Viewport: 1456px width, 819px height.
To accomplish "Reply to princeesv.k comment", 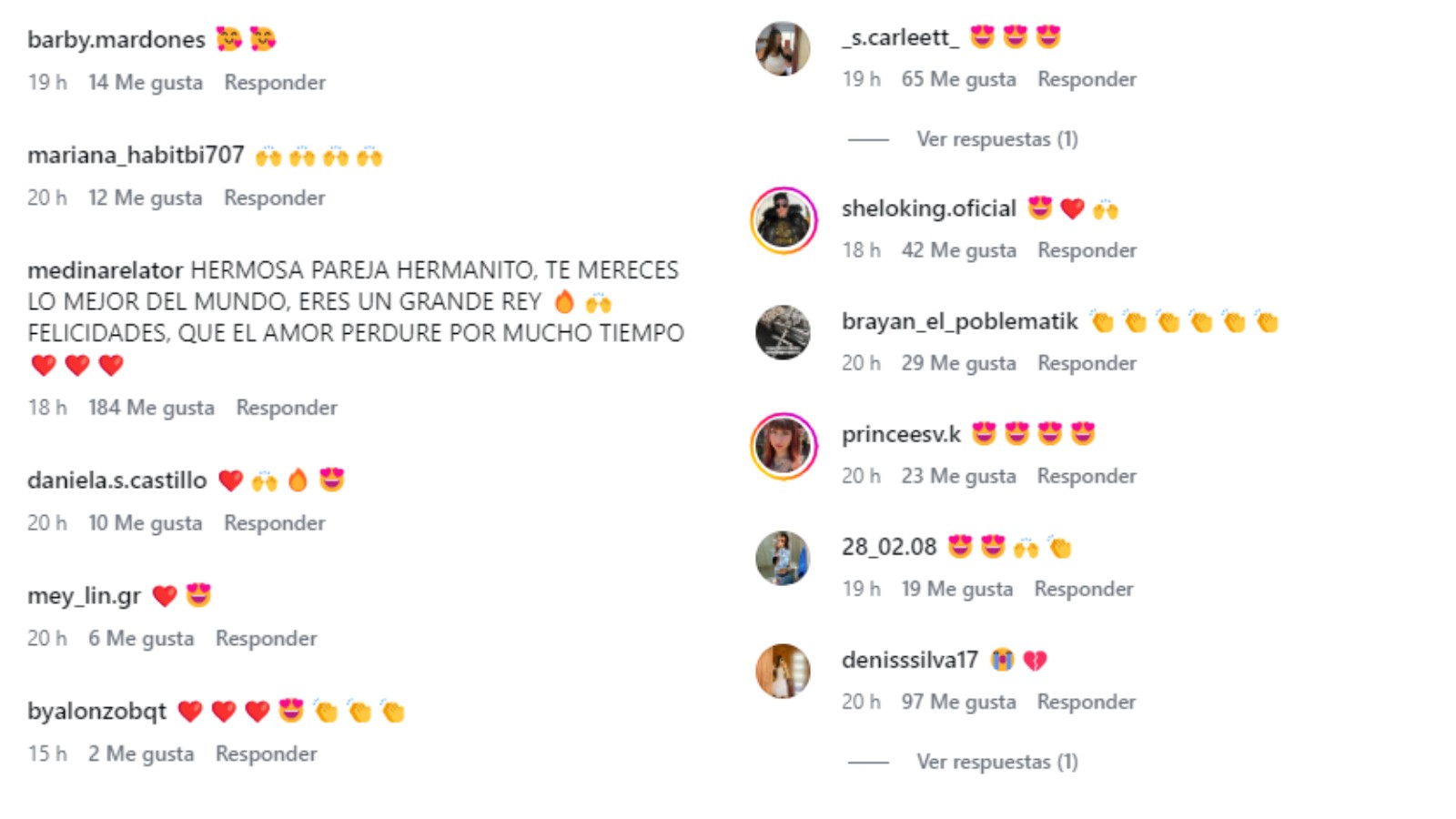I will tap(1087, 476).
